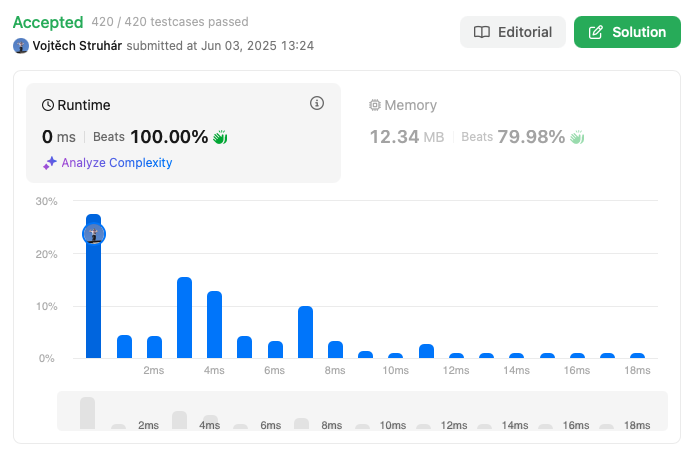
Task: Click the sparkle icon beside Analyze Complexity
Action: pyautogui.click(x=49, y=163)
